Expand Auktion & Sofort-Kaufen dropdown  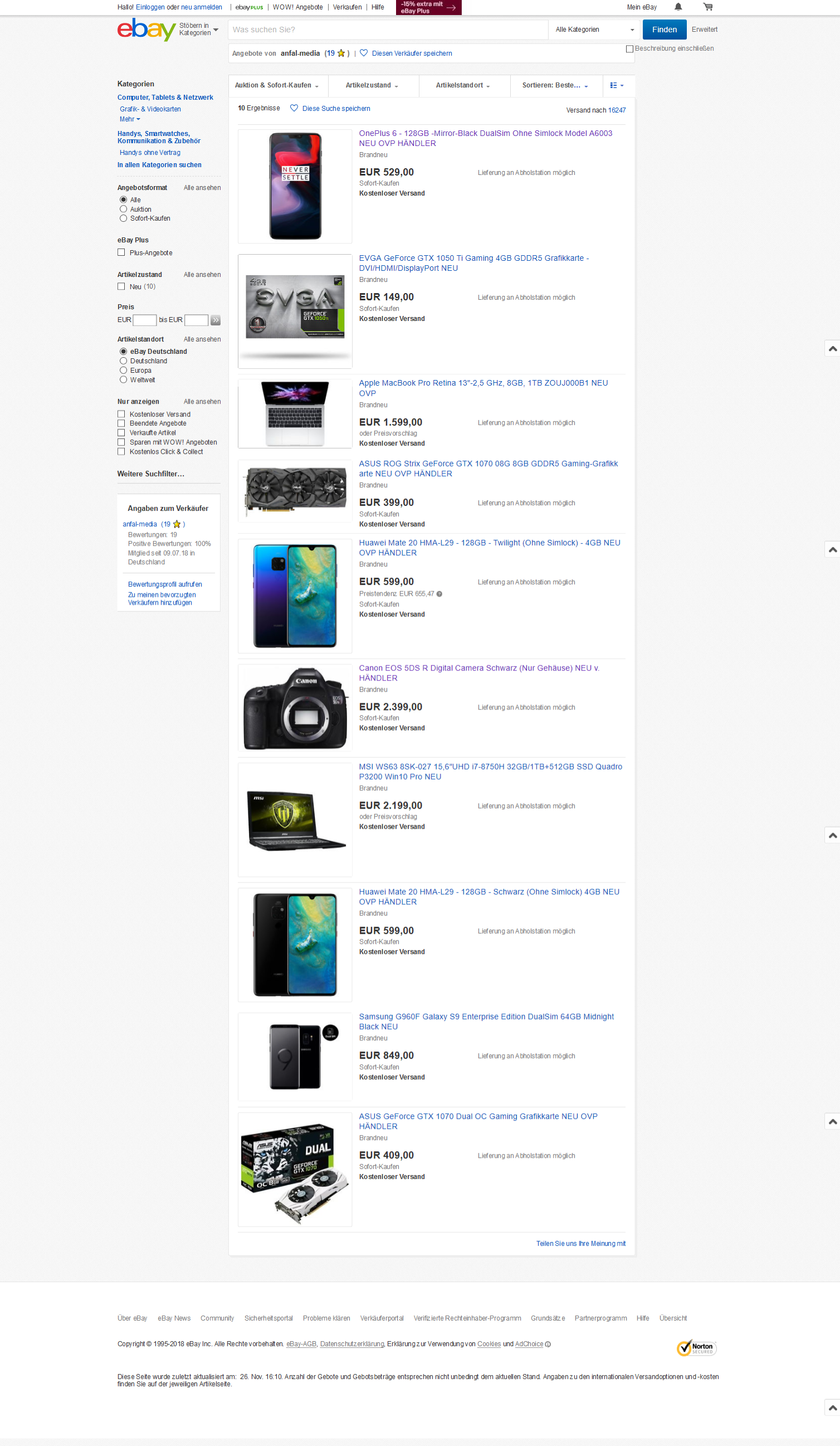[276, 85]
